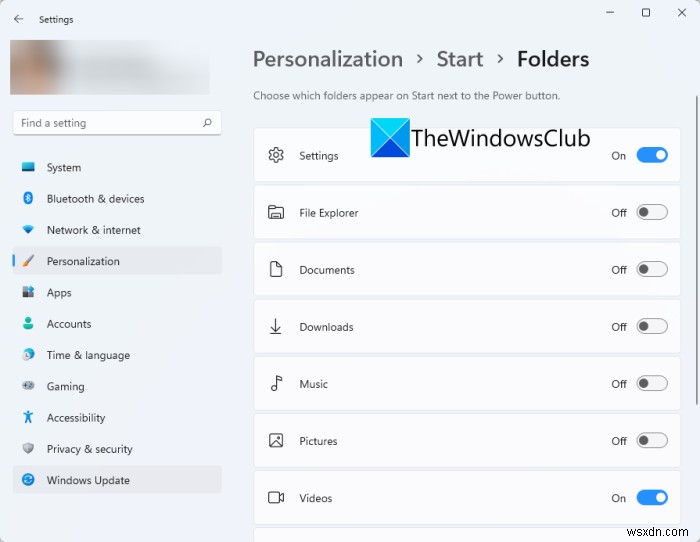Click the Downloads arrow icon
Viewport: 700px width, 542px height.
(276, 326)
